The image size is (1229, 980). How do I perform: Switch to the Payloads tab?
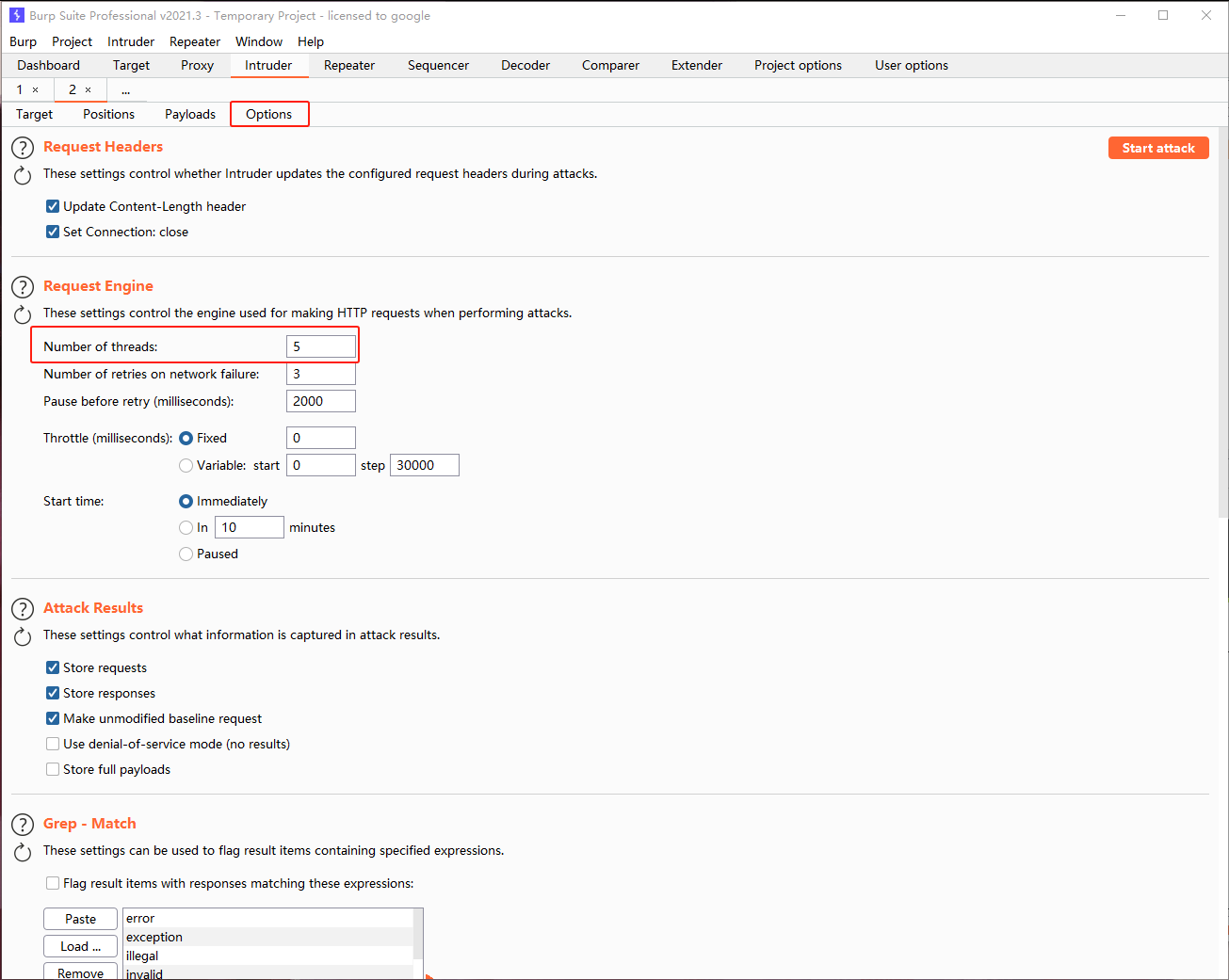(x=190, y=114)
